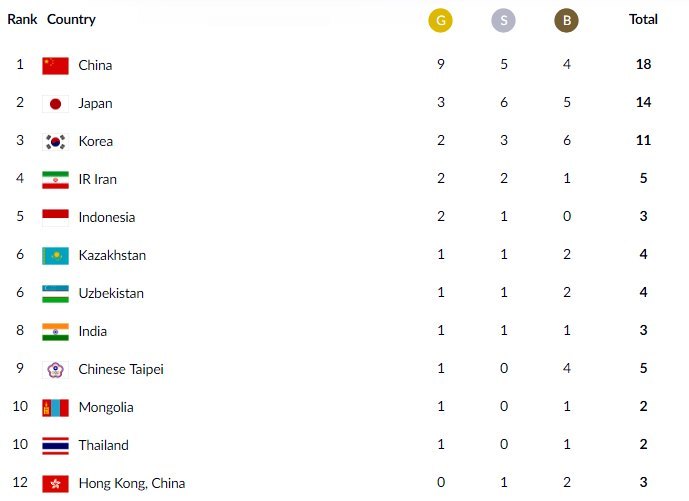Viewport: 689px width, 501px height.
Task: Sort by the Total column header
Action: [643, 19]
